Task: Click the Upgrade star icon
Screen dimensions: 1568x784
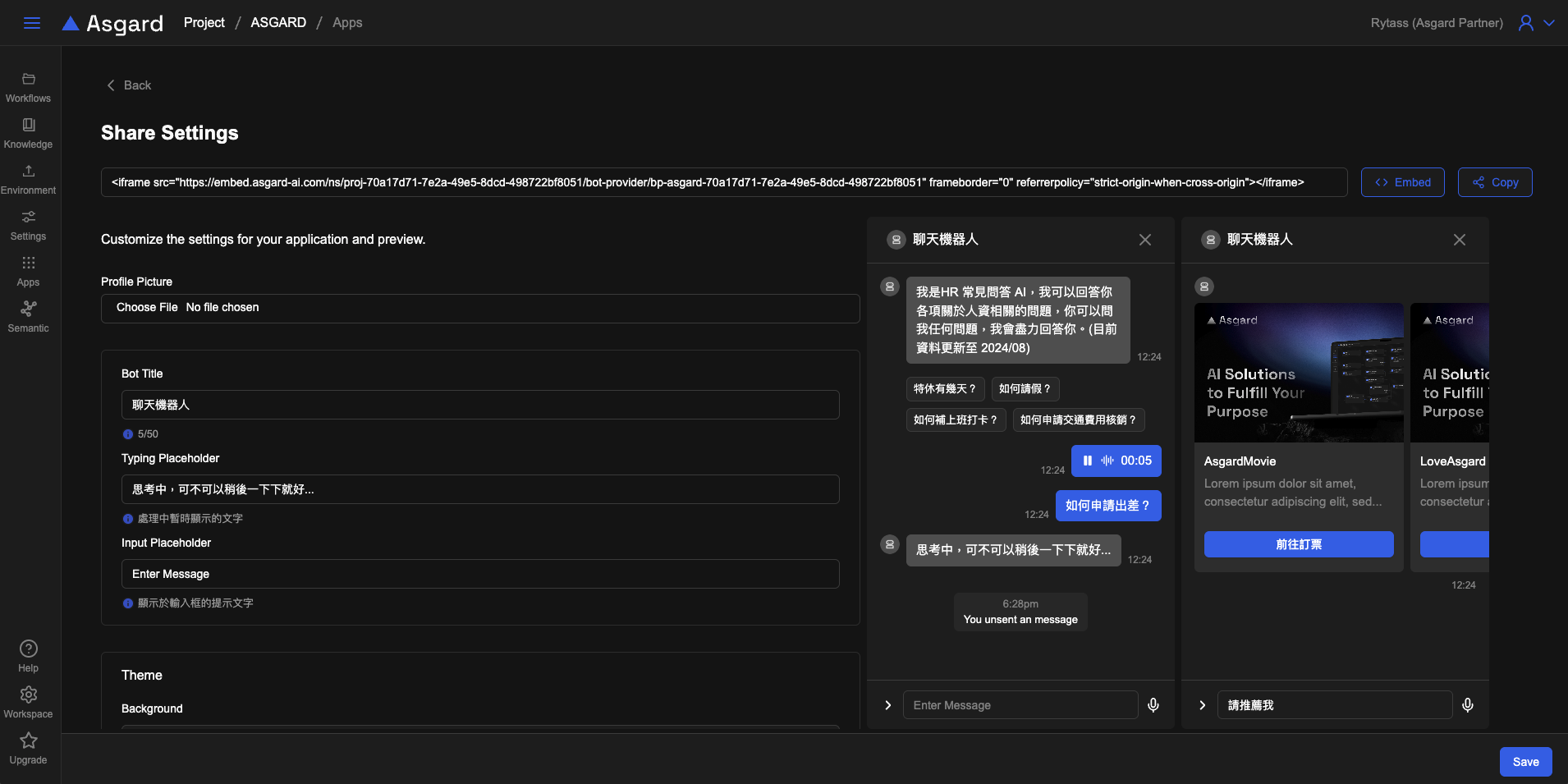Action: [29, 740]
